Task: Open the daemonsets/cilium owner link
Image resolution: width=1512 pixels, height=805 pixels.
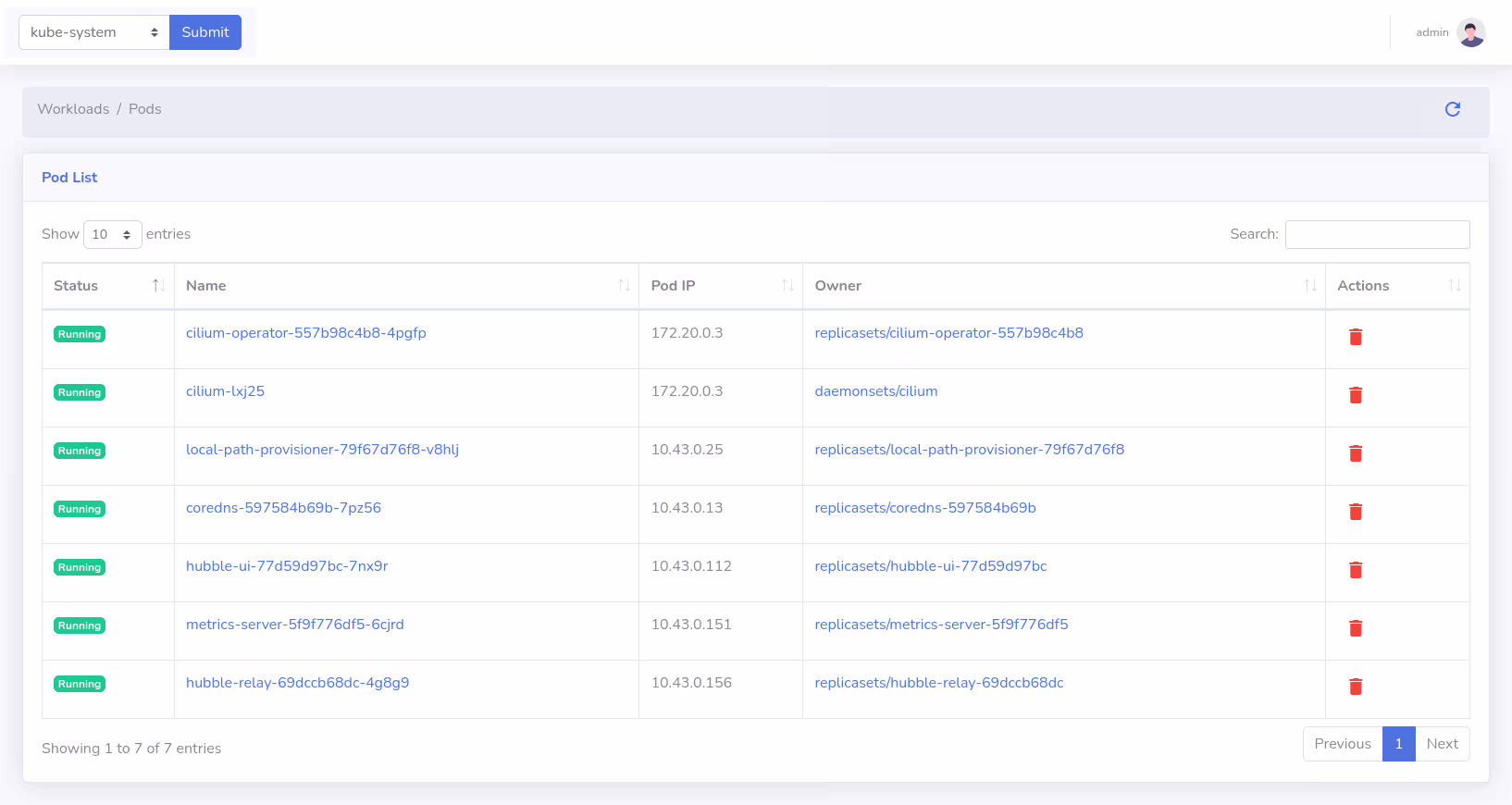Action: tap(875, 391)
